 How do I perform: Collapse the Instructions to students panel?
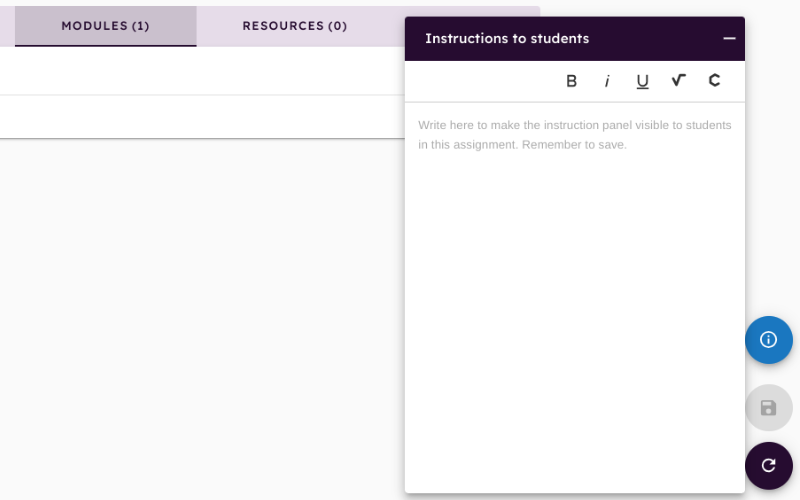[x=729, y=38]
